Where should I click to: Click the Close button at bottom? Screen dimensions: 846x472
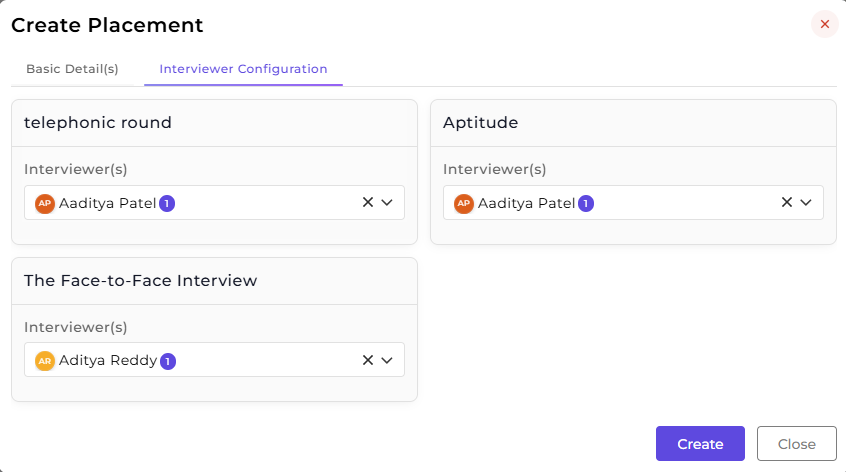pos(796,443)
